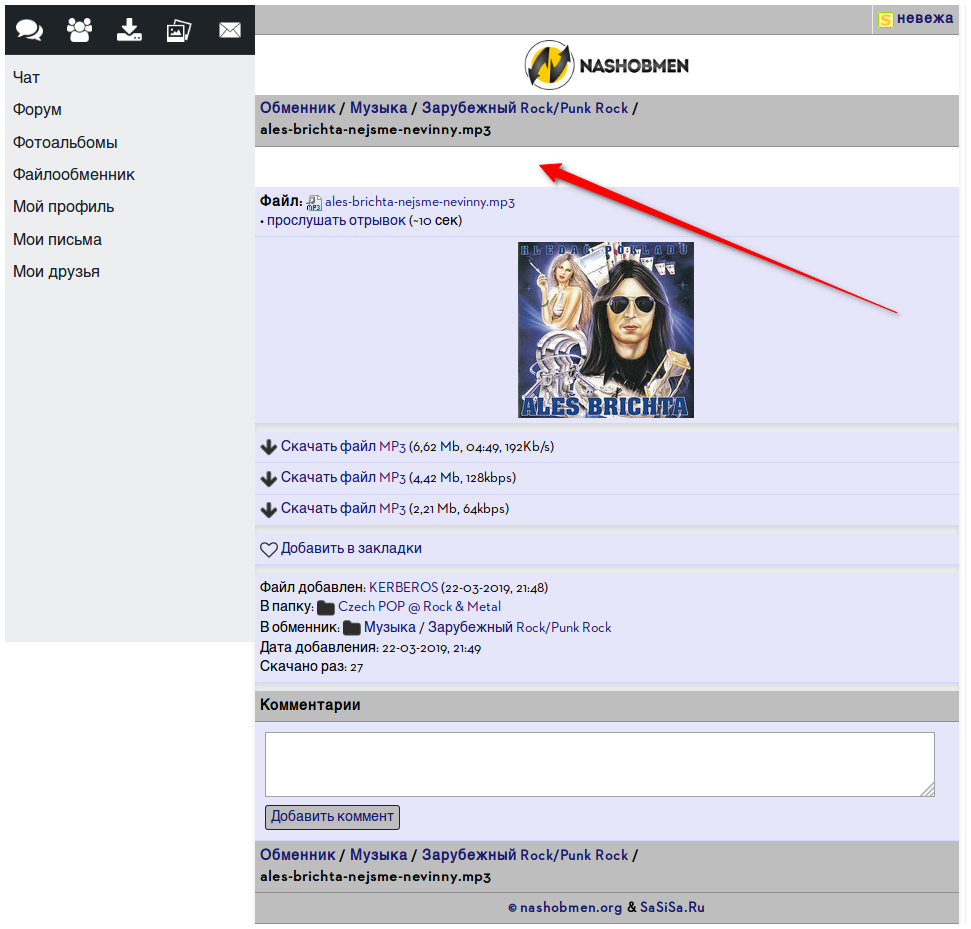
Task: Open chat via speech bubbles icon
Action: tap(29, 30)
